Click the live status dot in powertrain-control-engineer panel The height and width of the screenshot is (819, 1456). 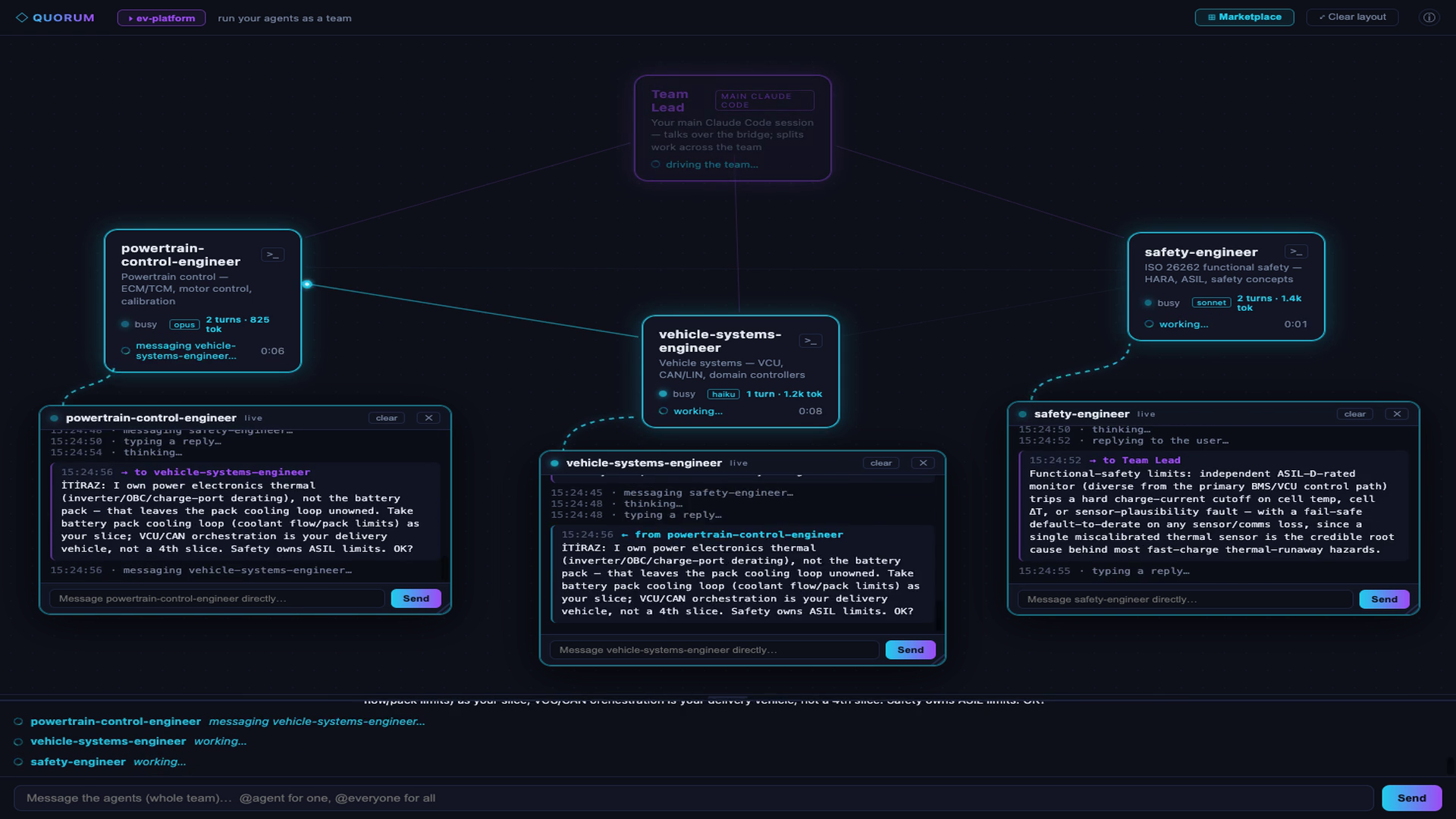[54, 418]
